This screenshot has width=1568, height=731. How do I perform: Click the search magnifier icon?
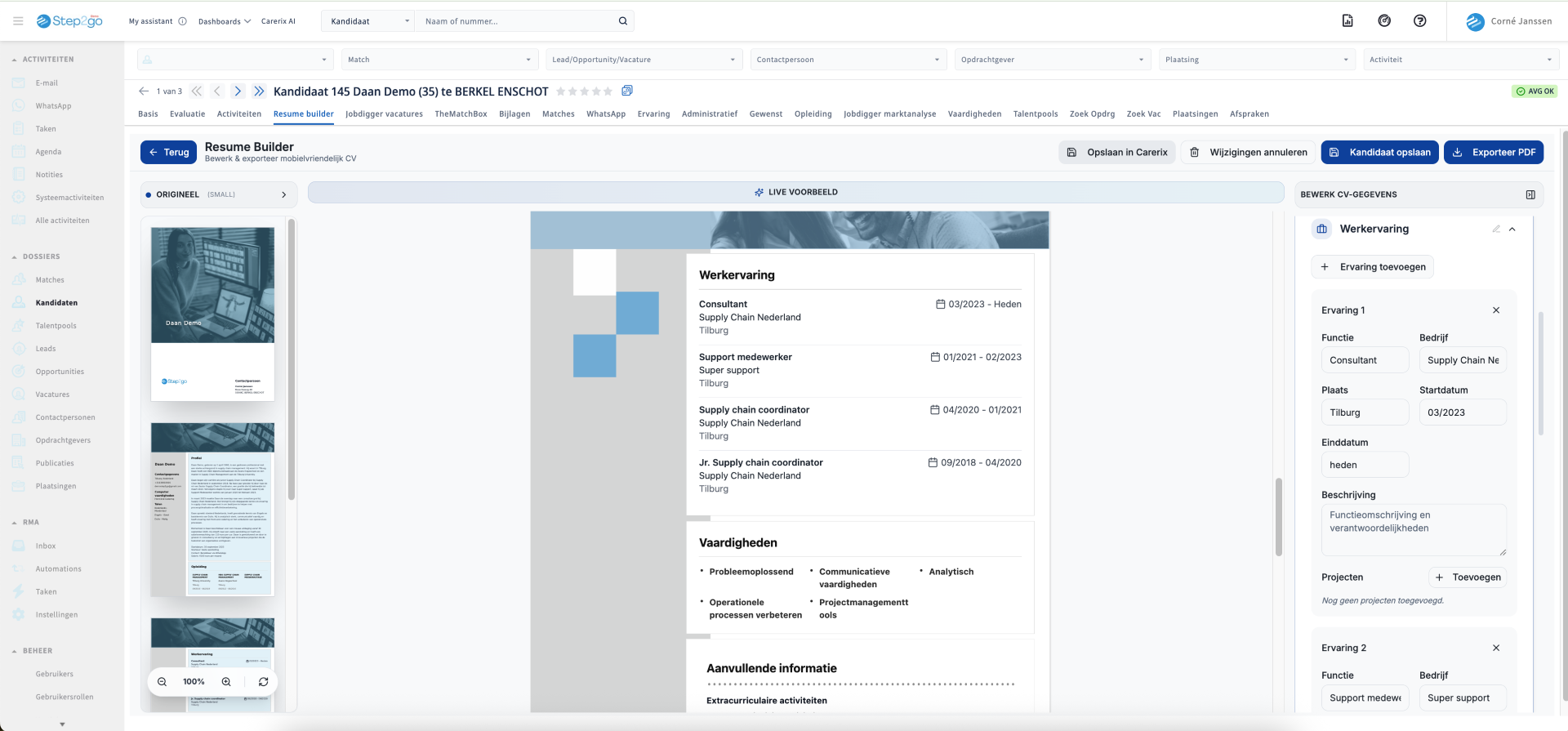pyautogui.click(x=622, y=21)
